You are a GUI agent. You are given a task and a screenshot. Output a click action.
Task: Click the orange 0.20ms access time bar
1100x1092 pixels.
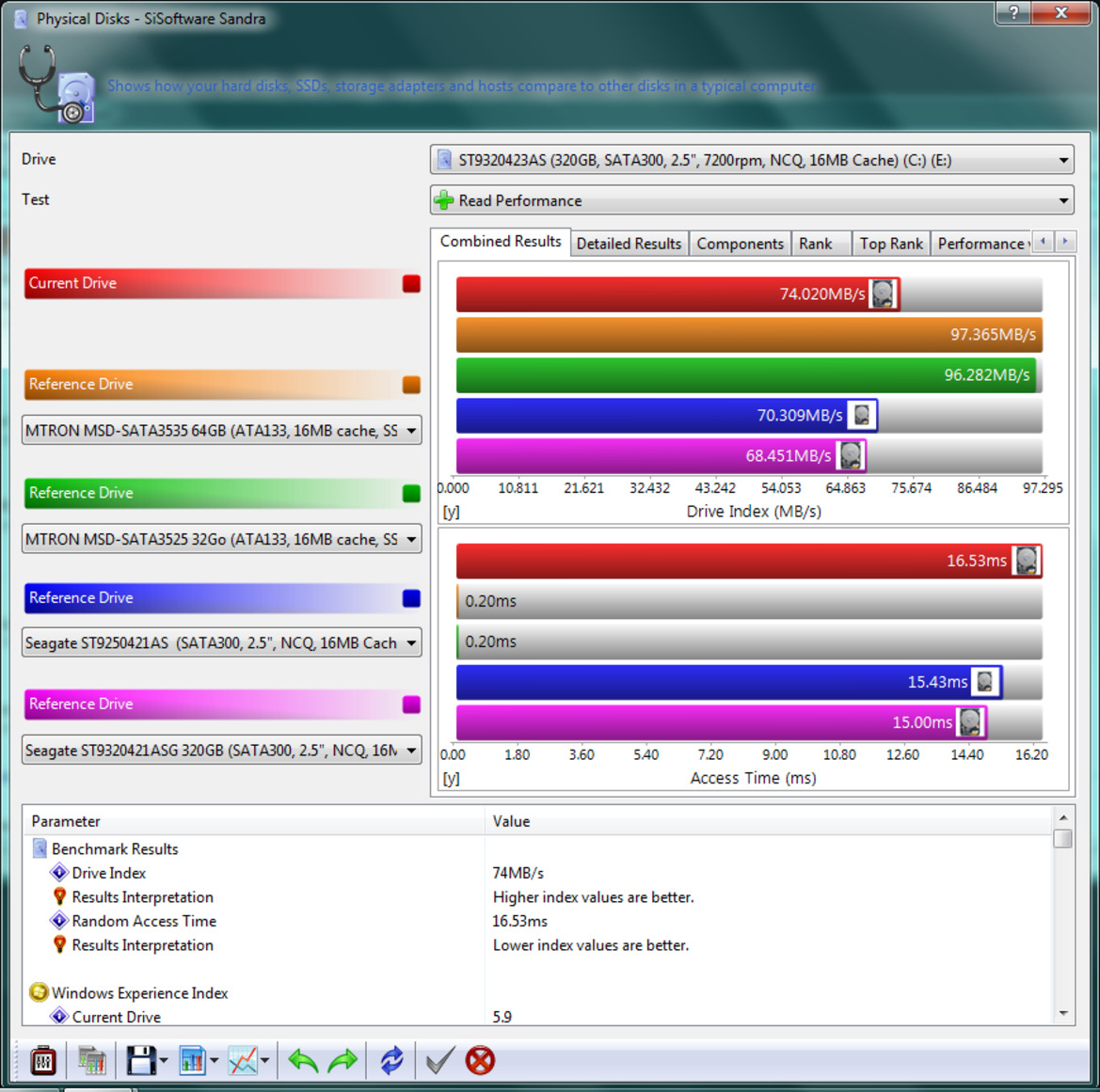[748, 602]
